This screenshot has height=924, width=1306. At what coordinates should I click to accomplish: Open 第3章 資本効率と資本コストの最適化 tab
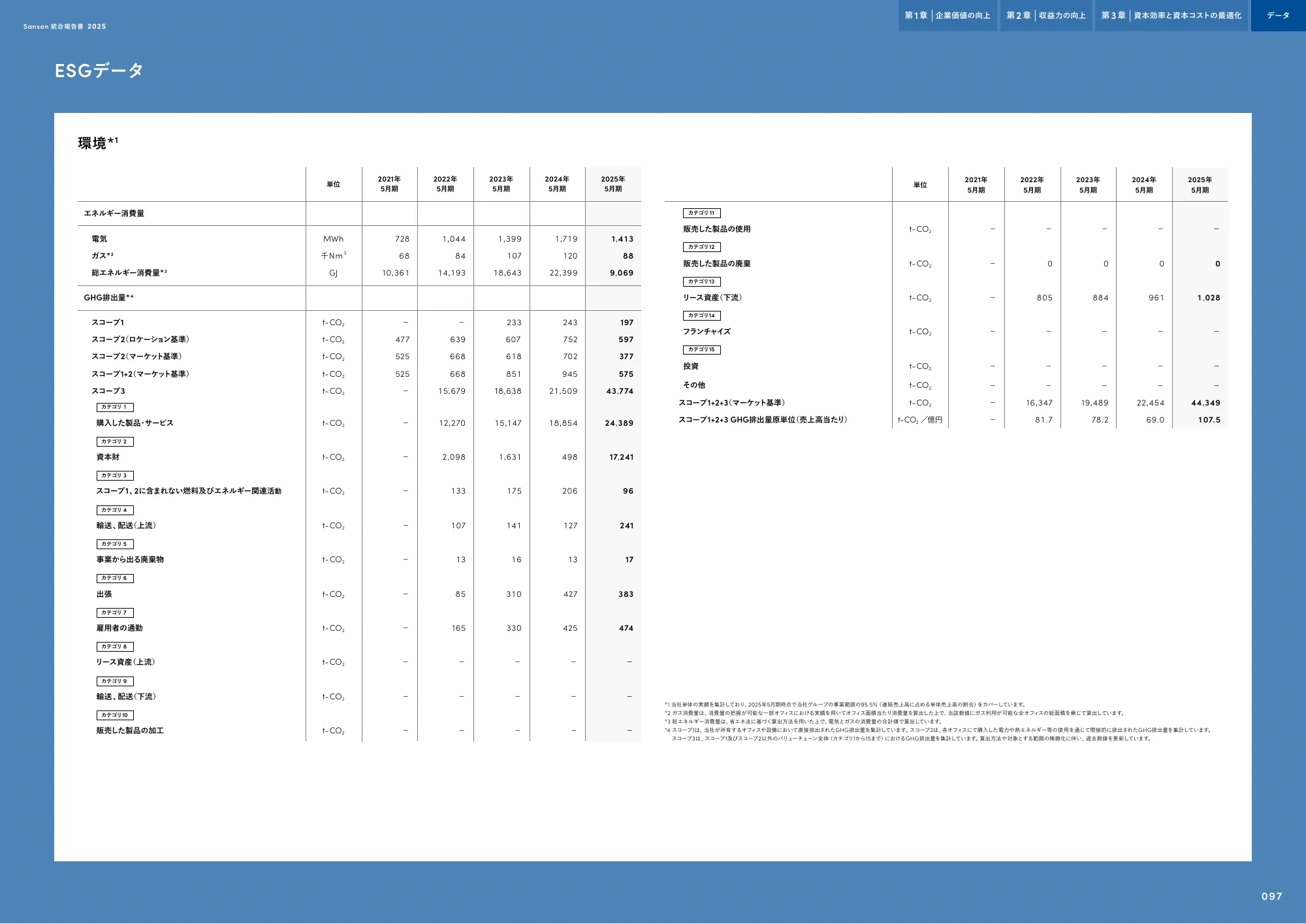click(1171, 16)
